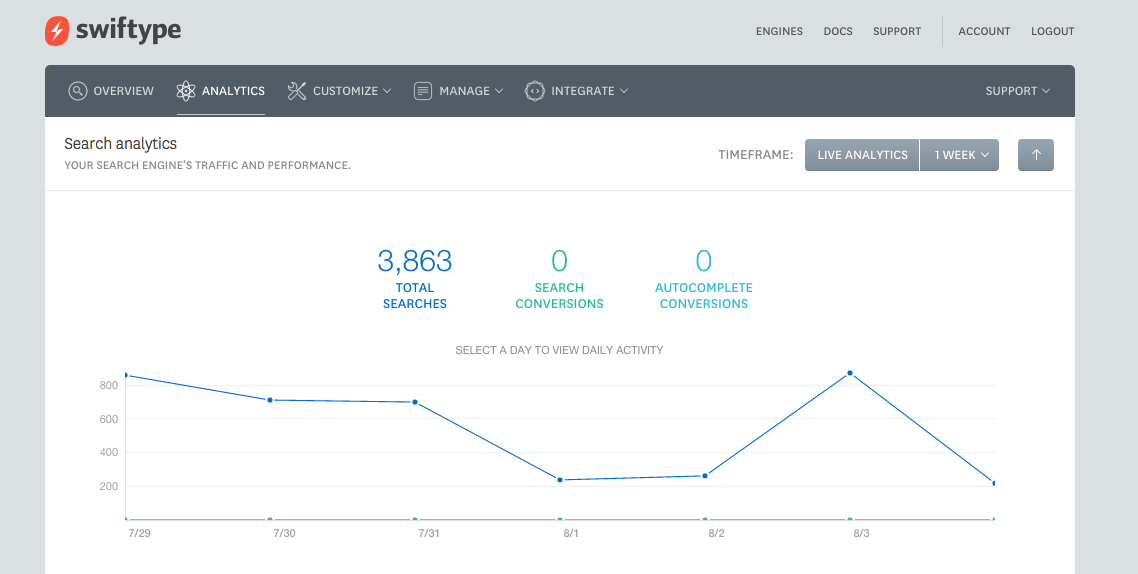
Task: Select the 7/31 searches data point
Action: coord(415,402)
